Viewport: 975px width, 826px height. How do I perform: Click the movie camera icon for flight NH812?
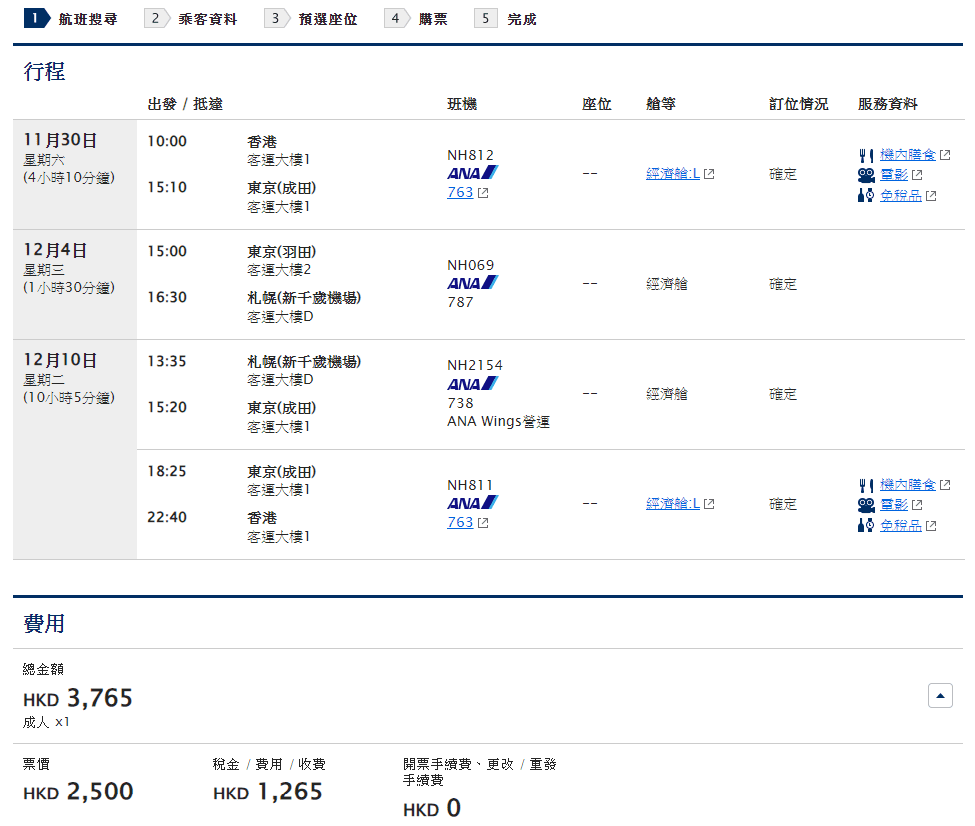point(866,175)
